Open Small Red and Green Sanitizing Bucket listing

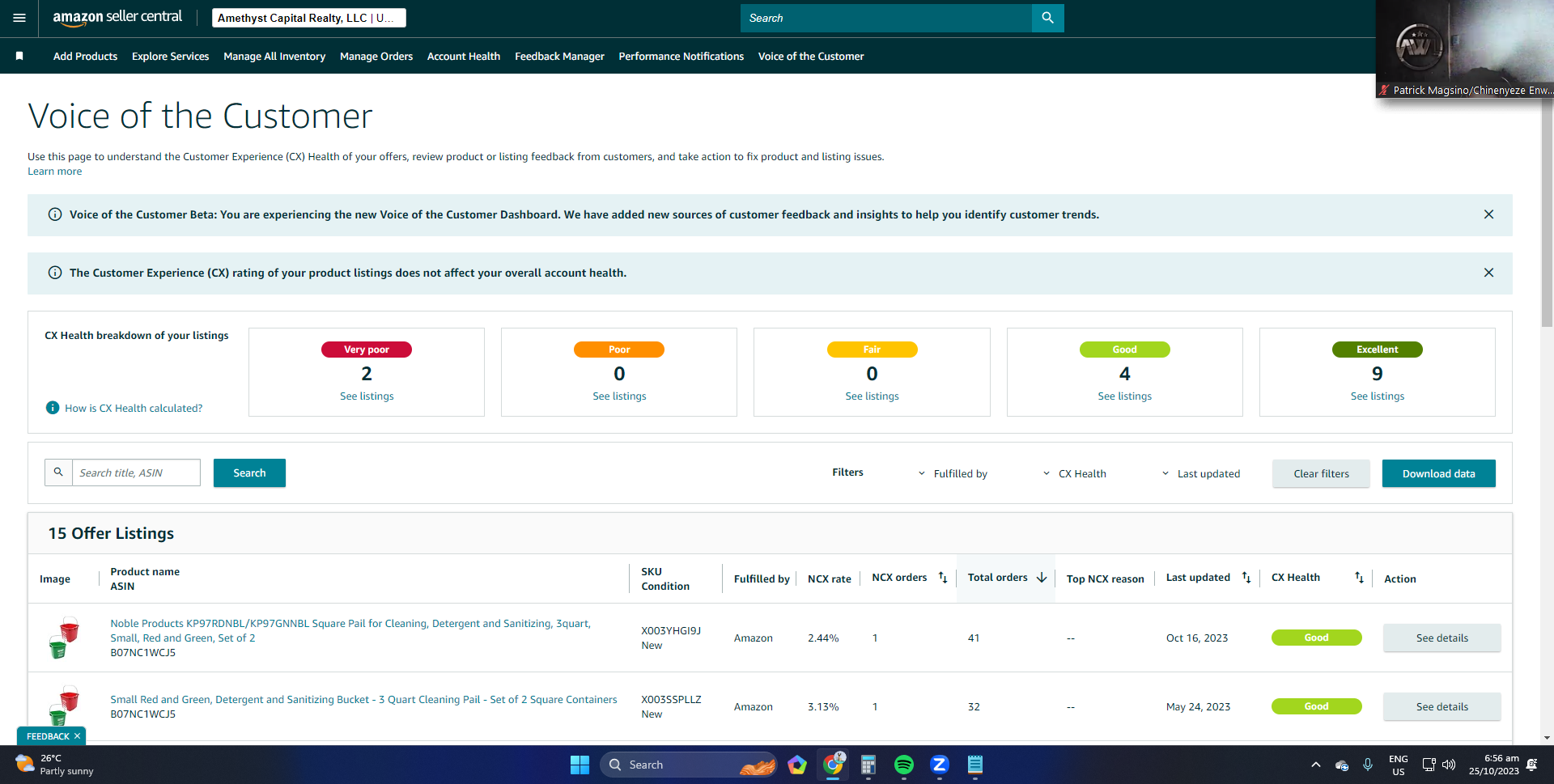(363, 699)
